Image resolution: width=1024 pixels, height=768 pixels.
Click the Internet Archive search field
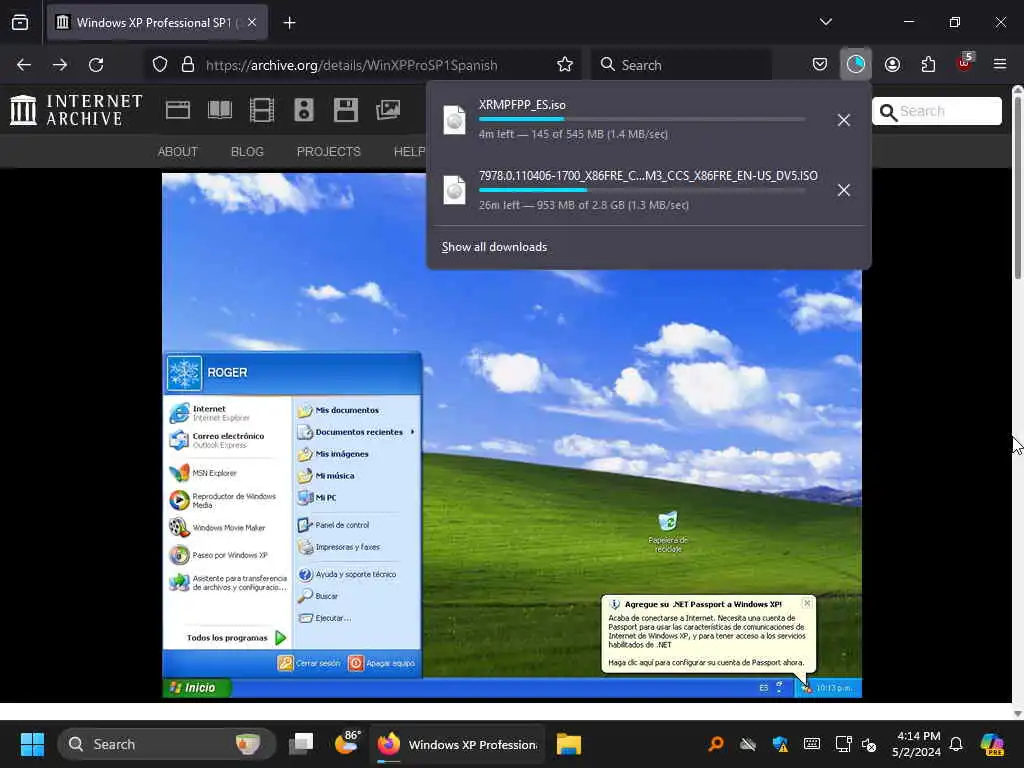point(936,111)
